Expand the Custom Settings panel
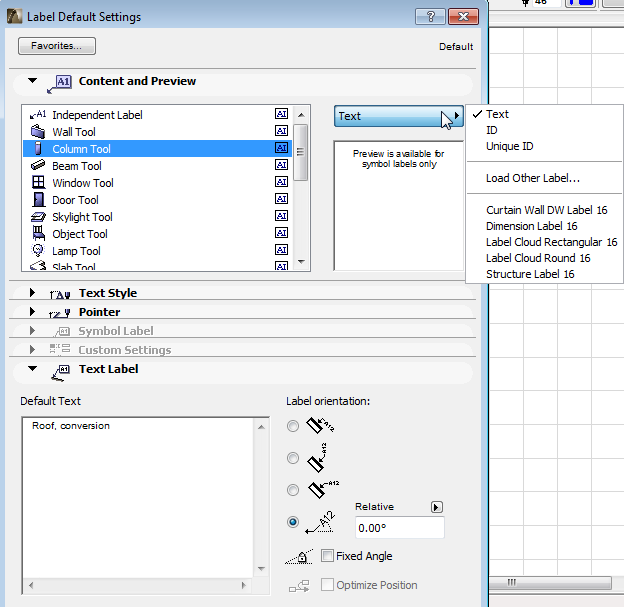The height and width of the screenshot is (607, 624). click(x=33, y=349)
